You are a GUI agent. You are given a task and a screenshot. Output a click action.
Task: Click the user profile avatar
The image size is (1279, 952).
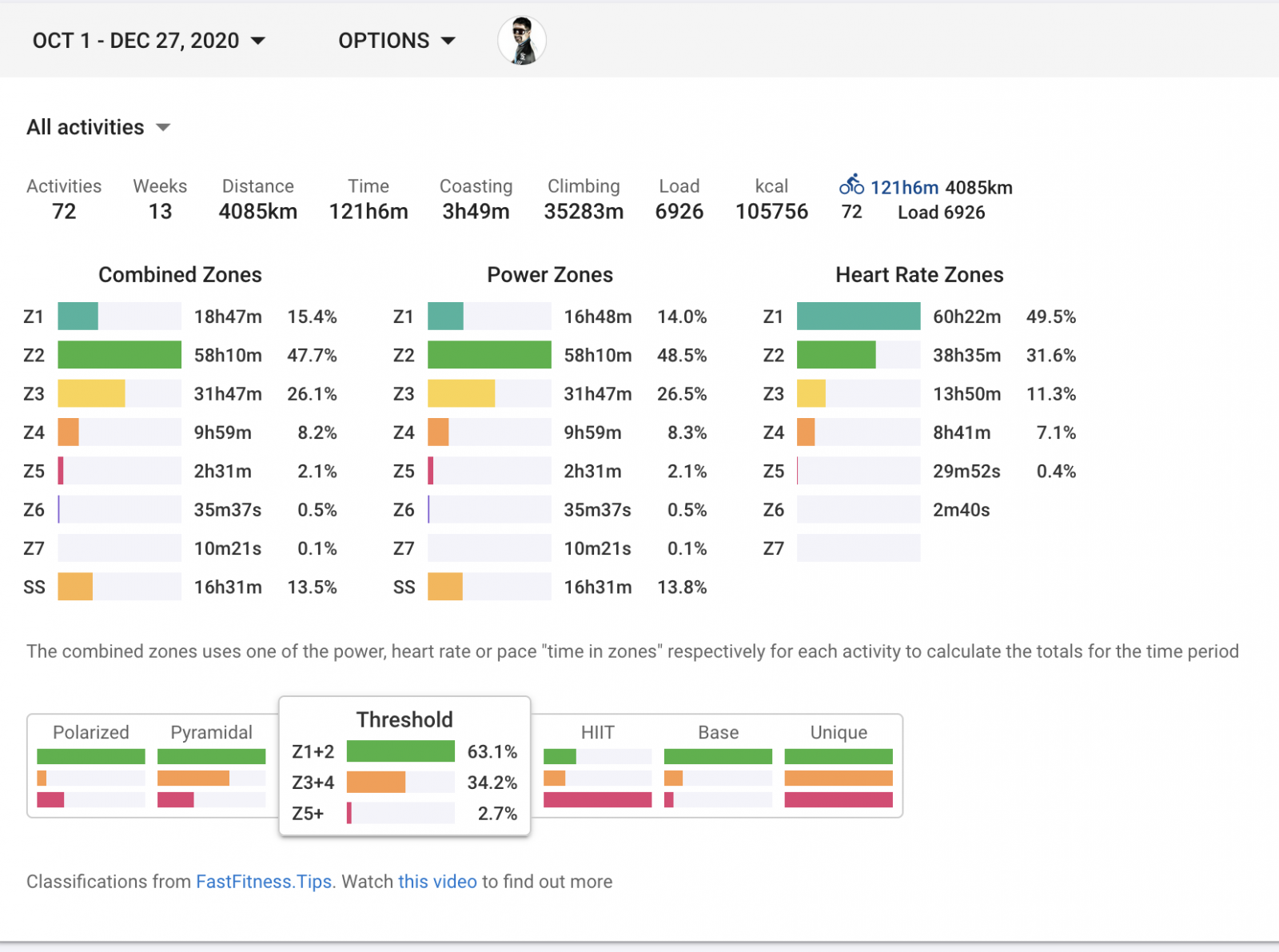point(521,40)
